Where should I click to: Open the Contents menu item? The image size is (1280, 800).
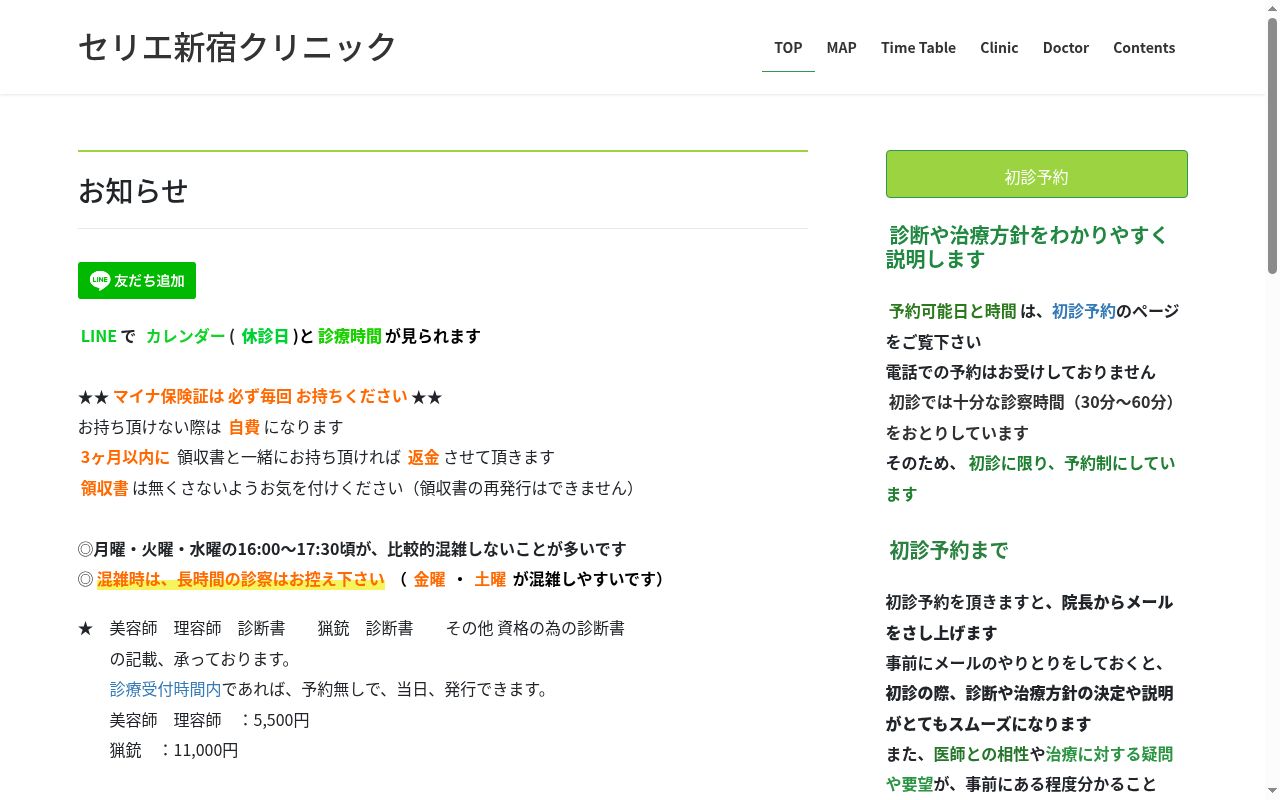point(1144,48)
